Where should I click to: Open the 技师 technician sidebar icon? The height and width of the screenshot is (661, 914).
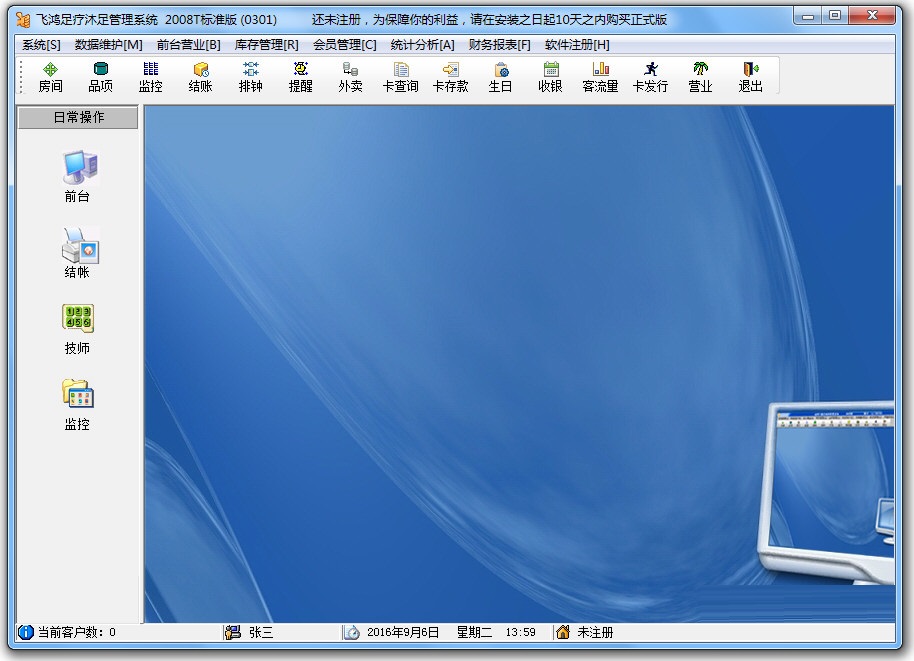tap(78, 329)
